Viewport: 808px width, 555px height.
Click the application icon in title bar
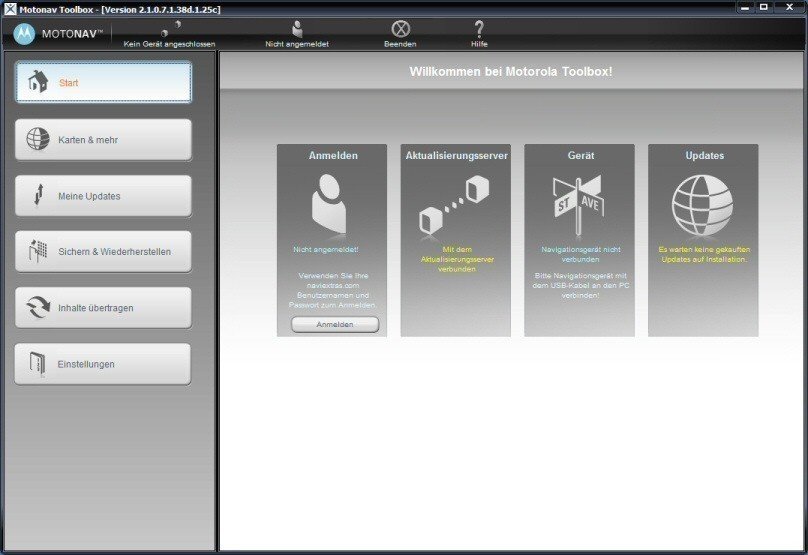point(10,8)
